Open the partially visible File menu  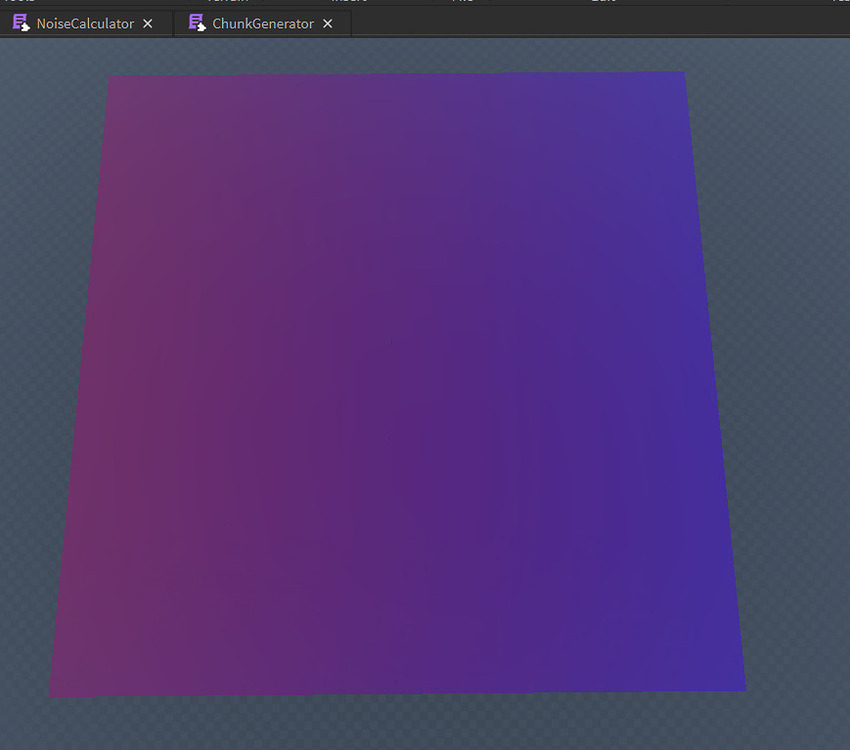coord(463,2)
